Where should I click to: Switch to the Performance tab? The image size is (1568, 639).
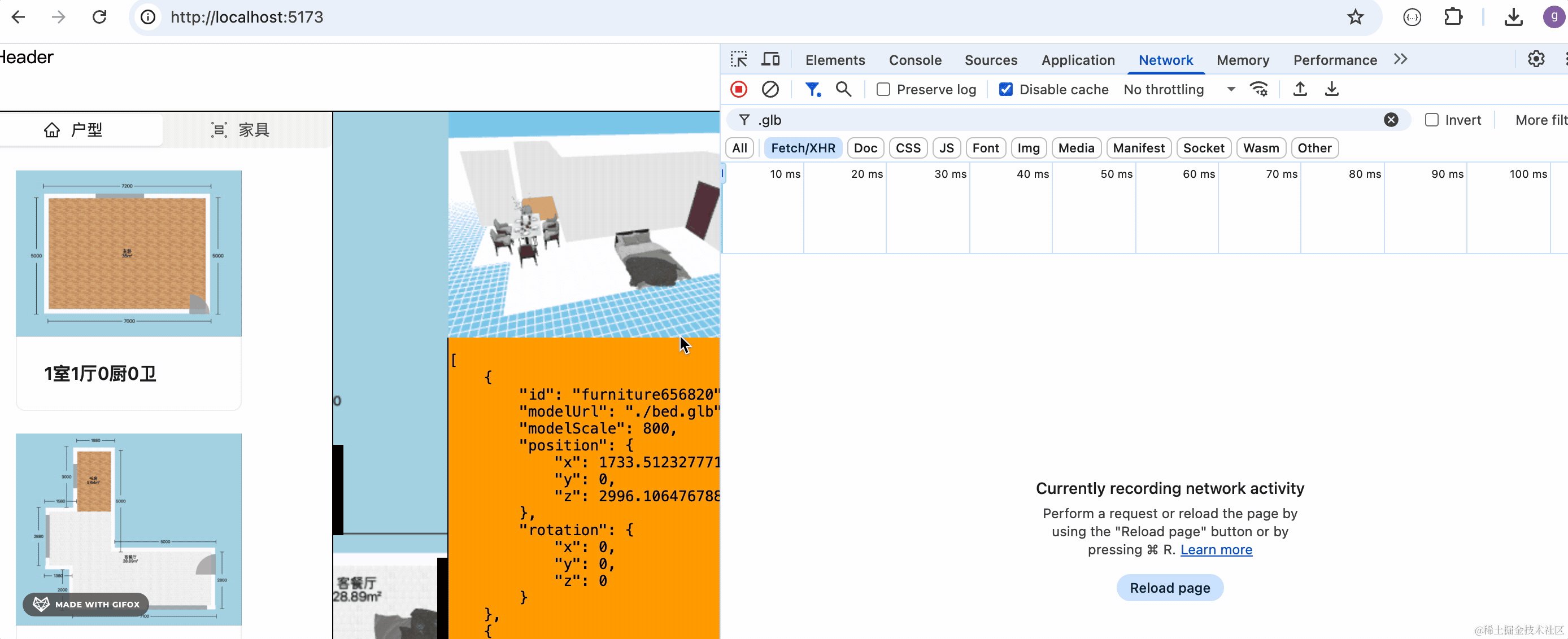pyautogui.click(x=1335, y=60)
